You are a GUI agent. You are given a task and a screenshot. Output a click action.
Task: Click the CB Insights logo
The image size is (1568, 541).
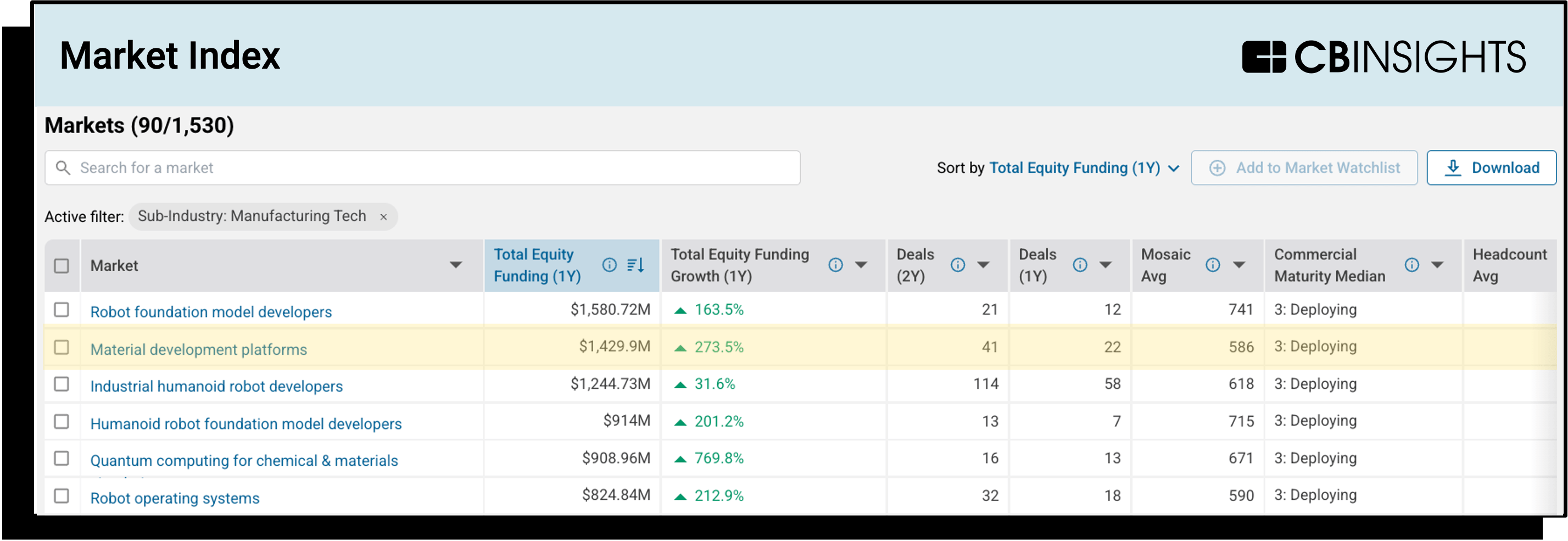[x=1383, y=57]
